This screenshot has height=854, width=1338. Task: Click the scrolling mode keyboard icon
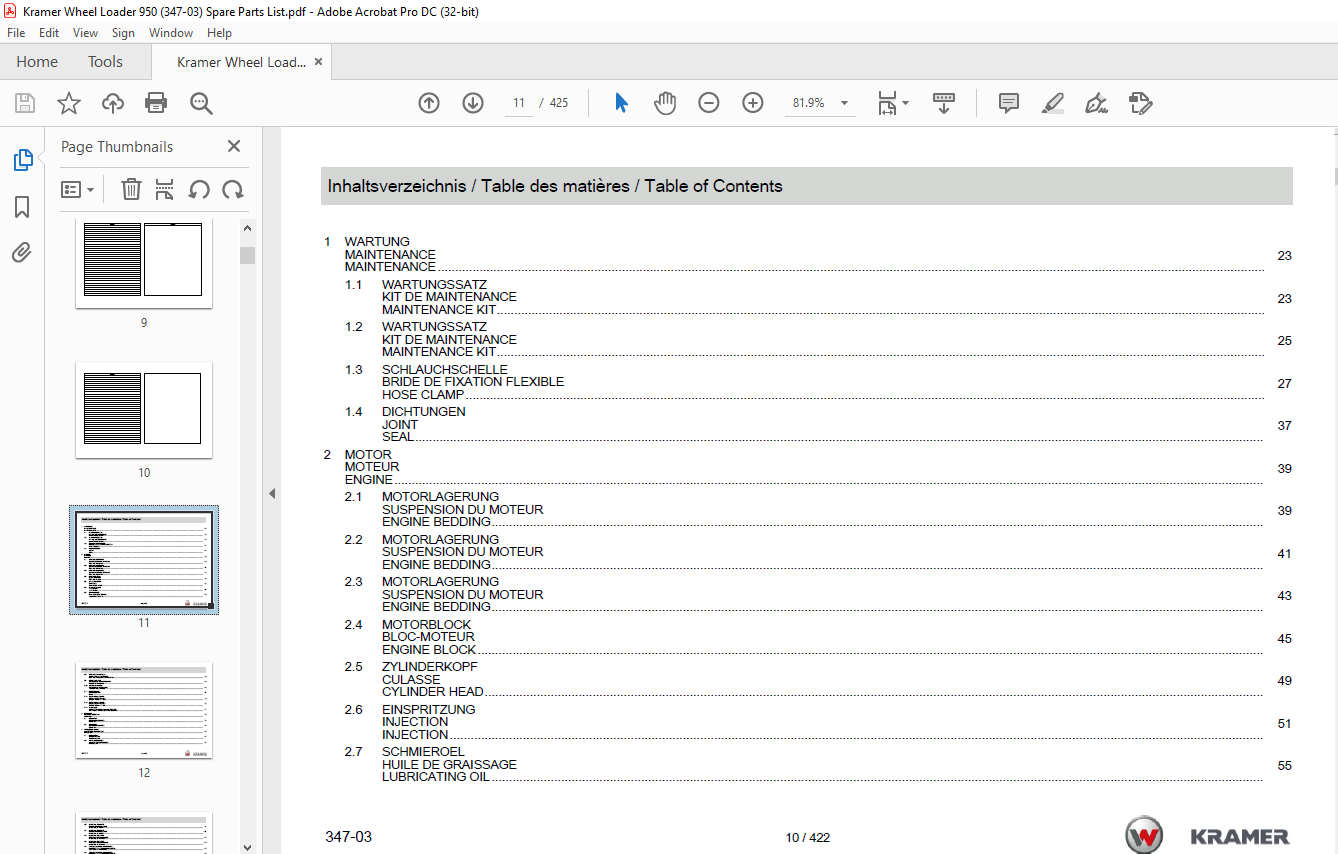pyautogui.click(x=944, y=103)
